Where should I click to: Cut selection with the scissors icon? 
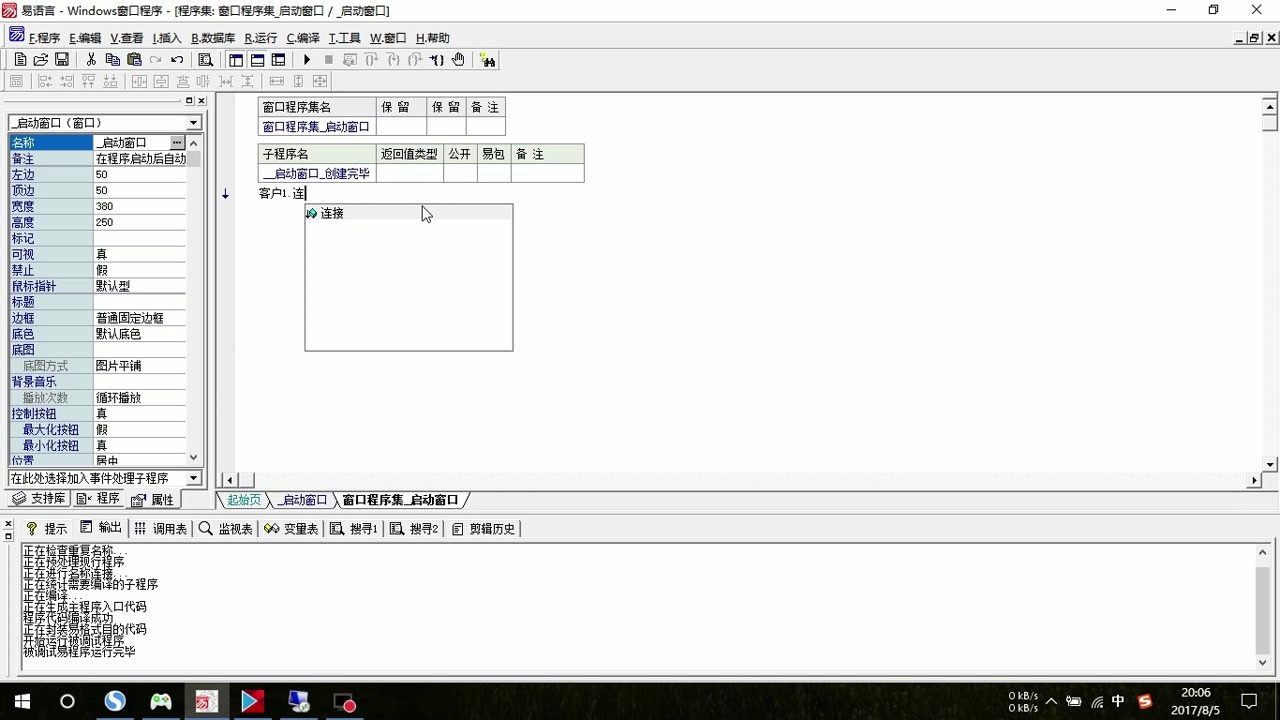coord(91,60)
